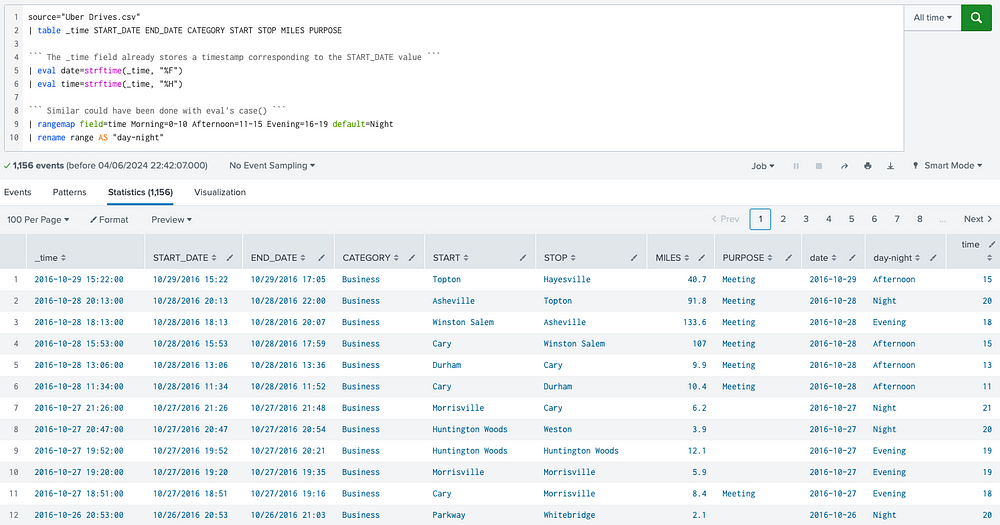Click the END_DATE value 10/28/2016 13:36
This screenshot has width=1000, height=525.
288,365
